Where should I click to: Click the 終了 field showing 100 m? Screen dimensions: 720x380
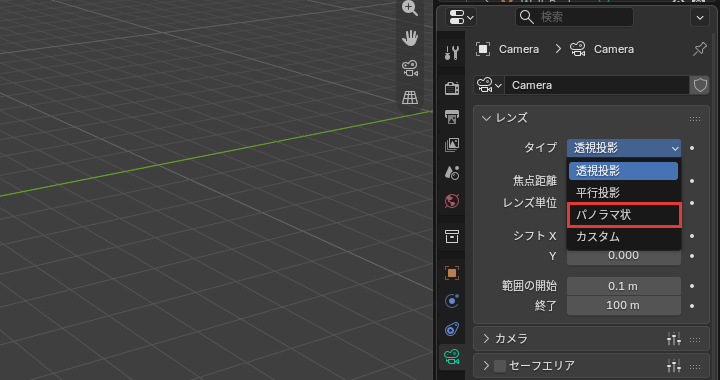624,306
